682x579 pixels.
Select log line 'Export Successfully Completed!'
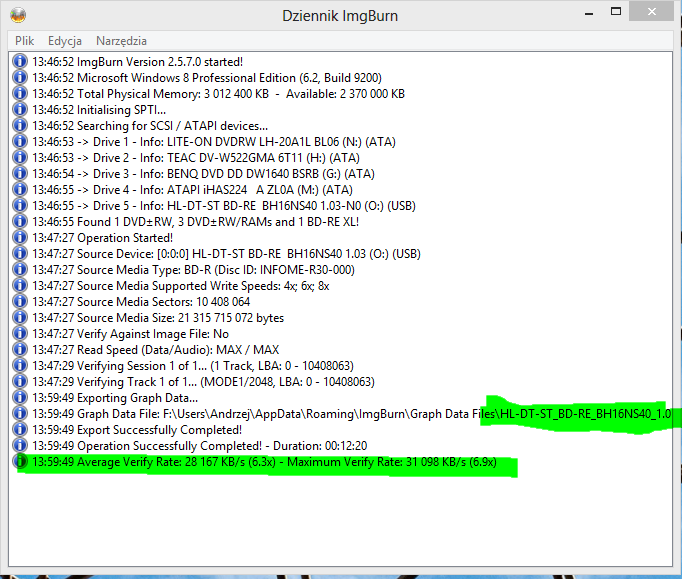pyautogui.click(x=137, y=430)
